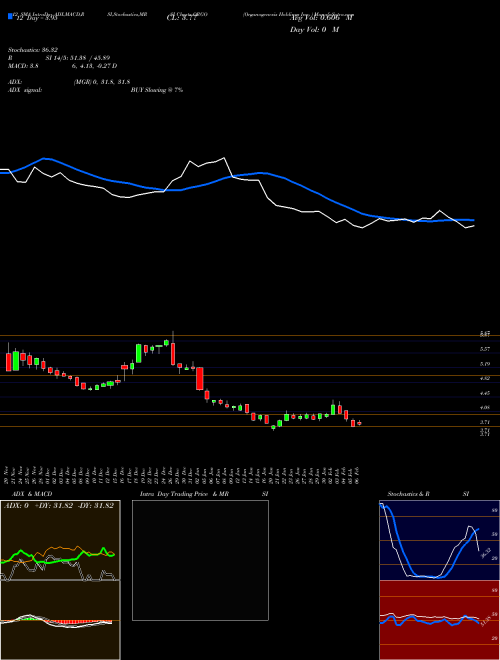Click the 'Stochastics & R SI' panel title
Viewport: 500px width, 660px height.
428,494
